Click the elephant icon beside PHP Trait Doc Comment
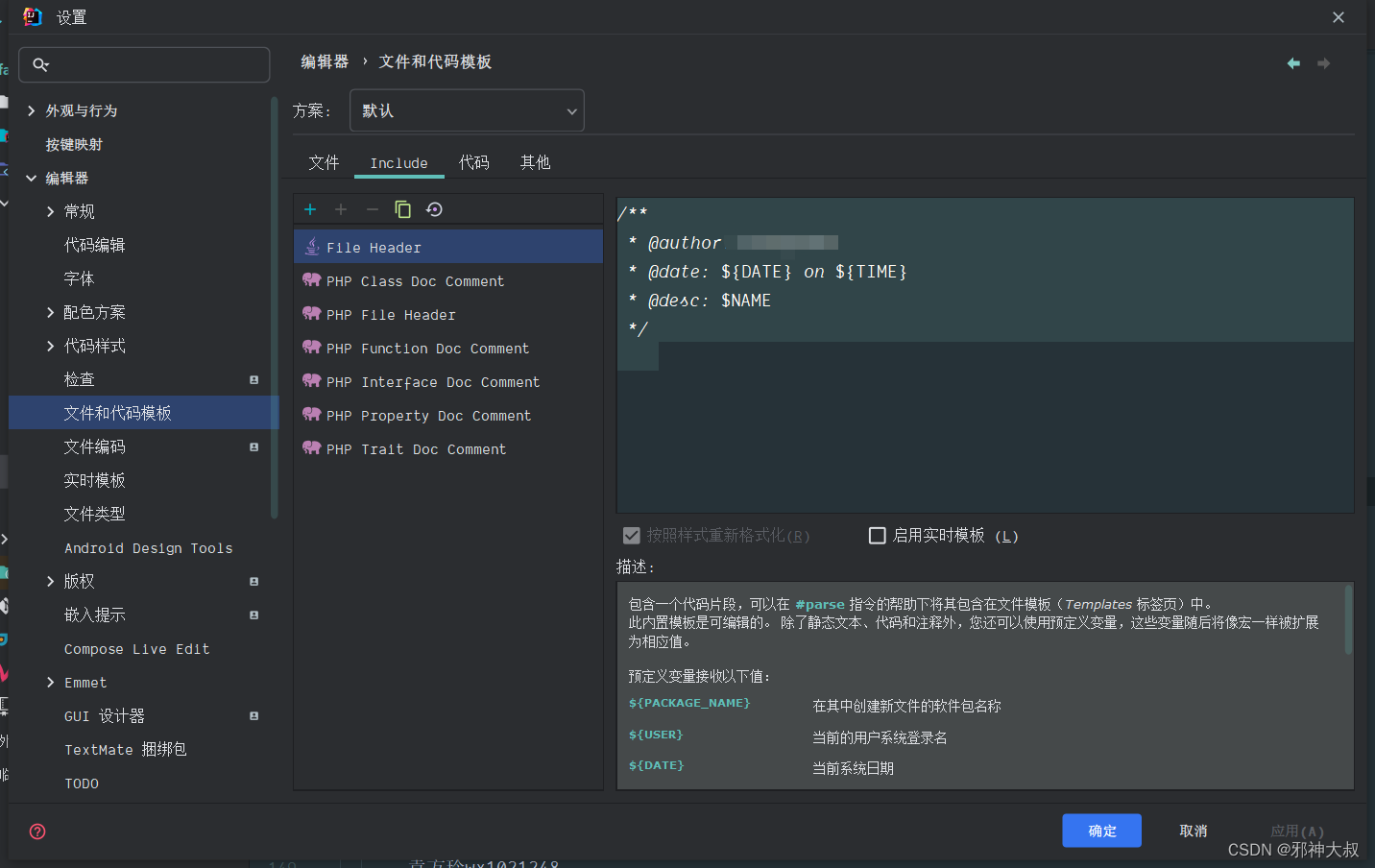Image resolution: width=1375 pixels, height=868 pixels. [311, 447]
